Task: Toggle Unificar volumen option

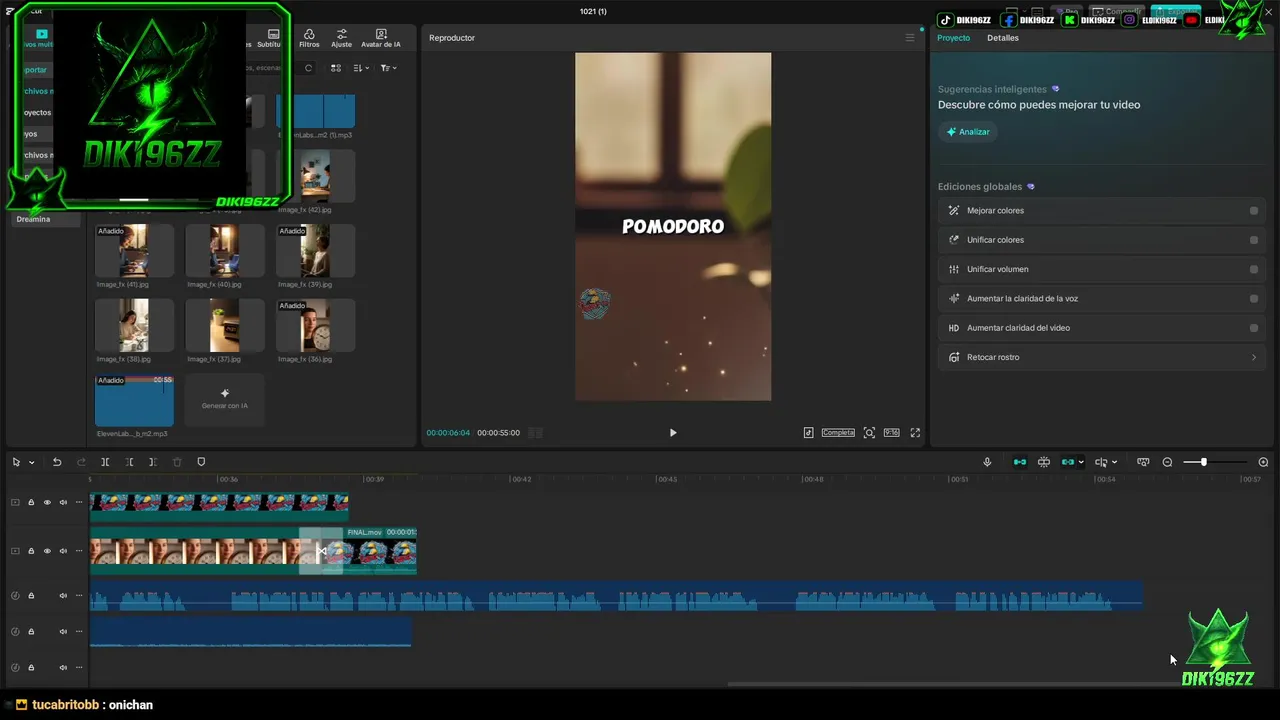Action: tap(1254, 269)
